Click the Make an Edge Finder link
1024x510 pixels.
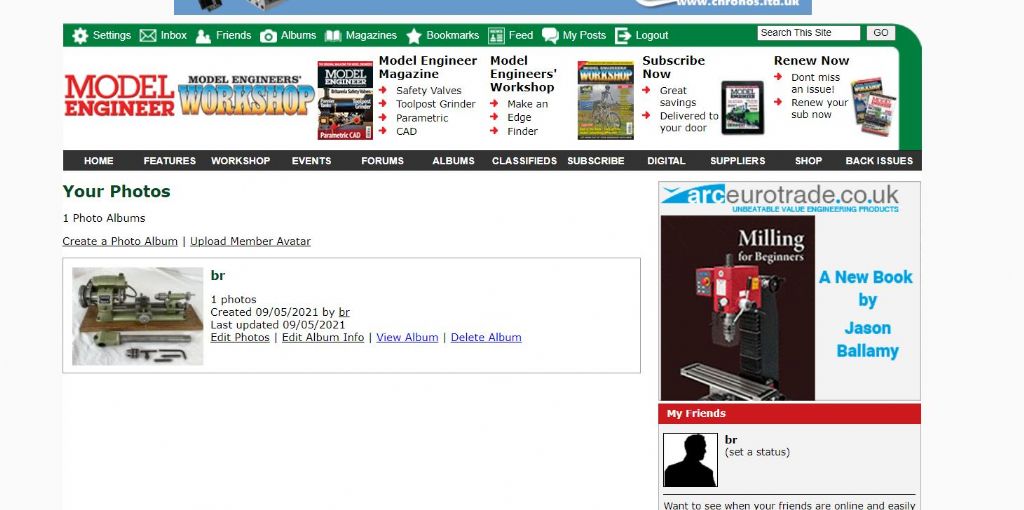528,118
